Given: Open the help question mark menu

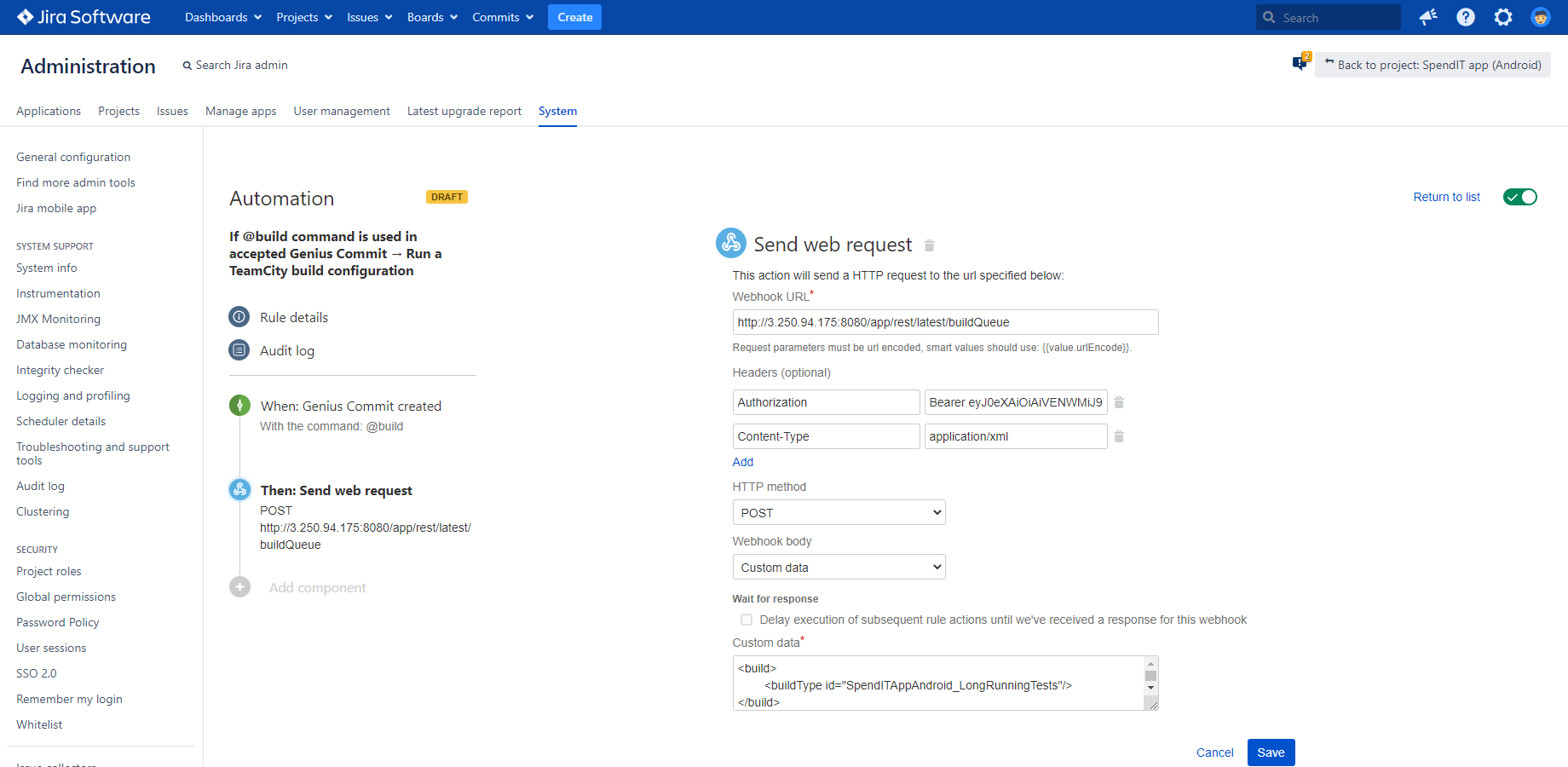Looking at the screenshot, I should pyautogui.click(x=1466, y=17).
